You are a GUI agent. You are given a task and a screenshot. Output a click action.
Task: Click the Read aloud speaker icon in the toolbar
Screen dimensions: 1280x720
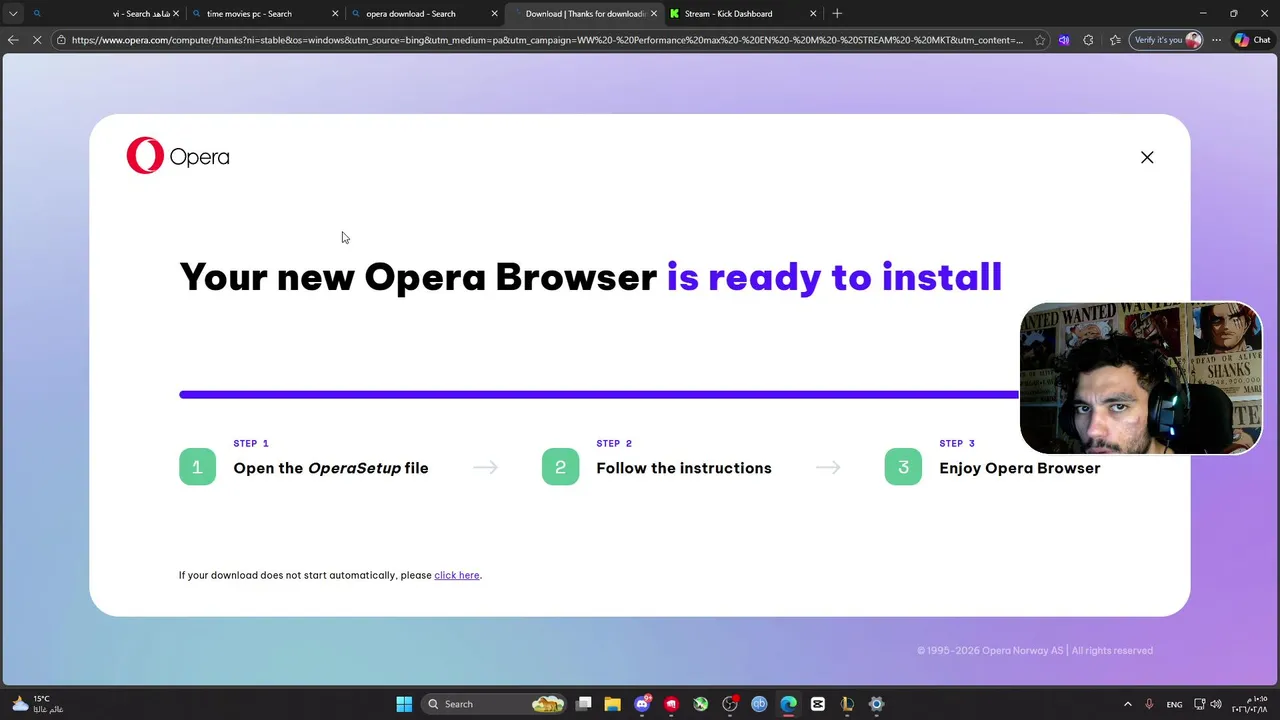coord(1064,40)
